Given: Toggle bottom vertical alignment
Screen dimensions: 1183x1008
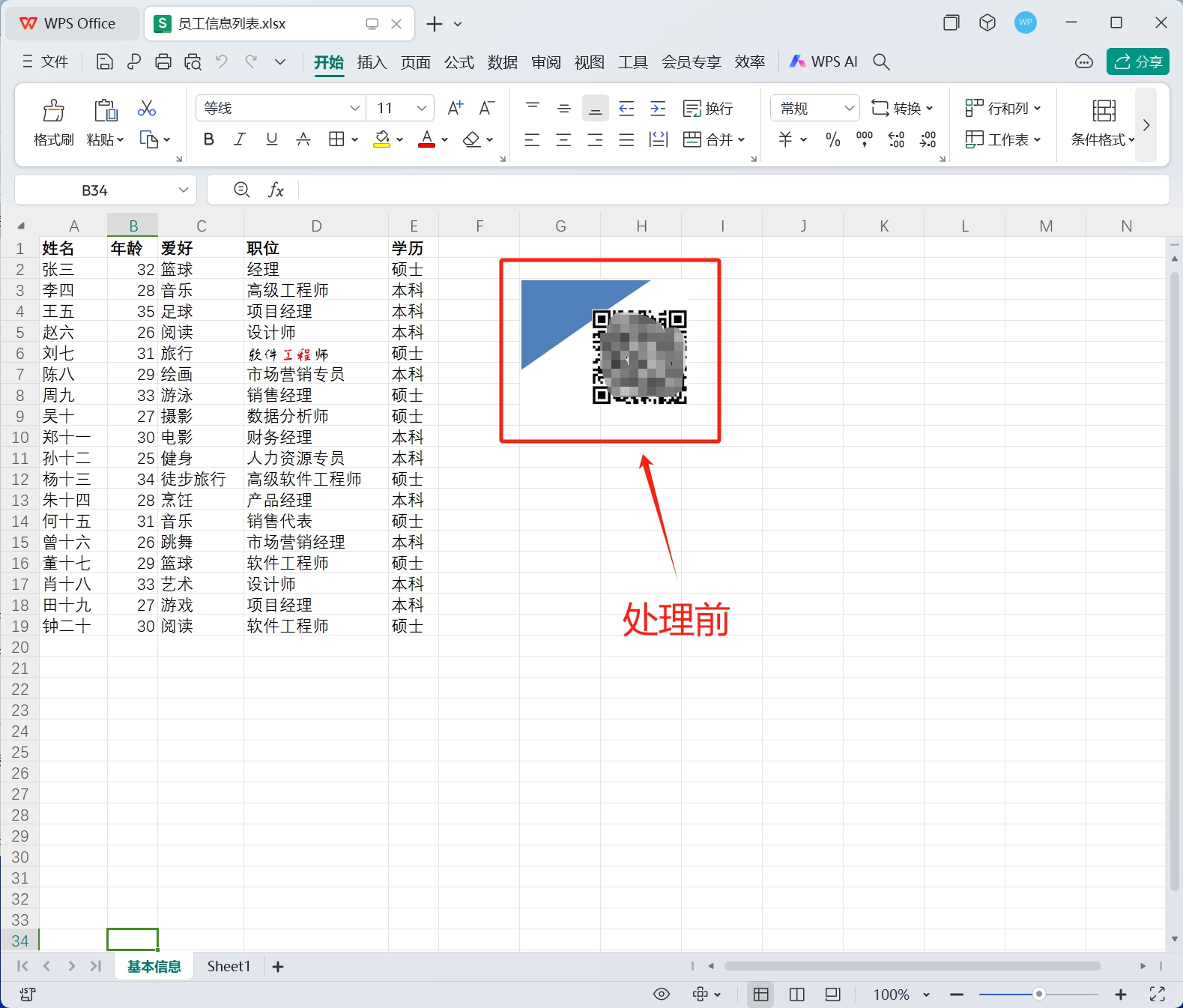Looking at the screenshot, I should click(x=595, y=109).
